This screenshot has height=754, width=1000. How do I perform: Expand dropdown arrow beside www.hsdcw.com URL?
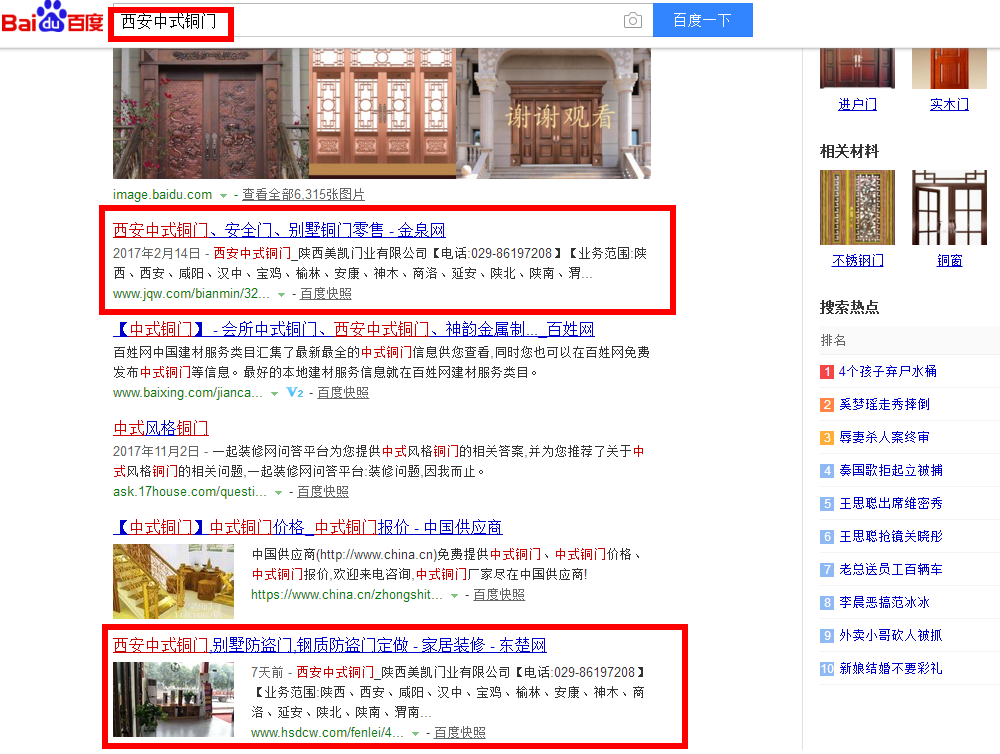pyautogui.click(x=415, y=734)
